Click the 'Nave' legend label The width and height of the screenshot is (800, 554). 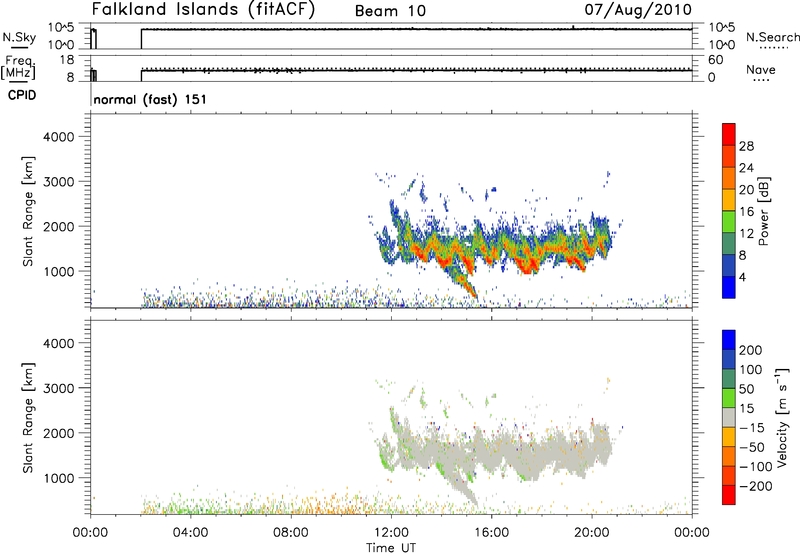click(761, 69)
